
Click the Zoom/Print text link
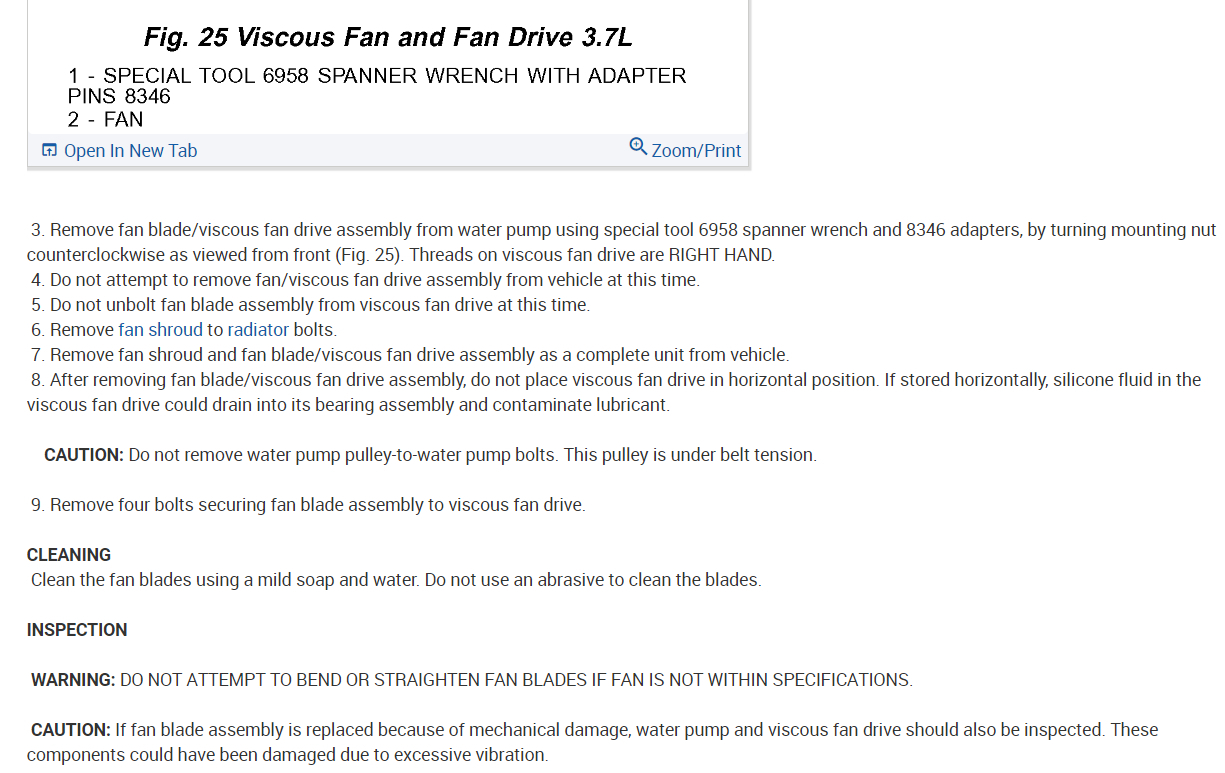(696, 151)
